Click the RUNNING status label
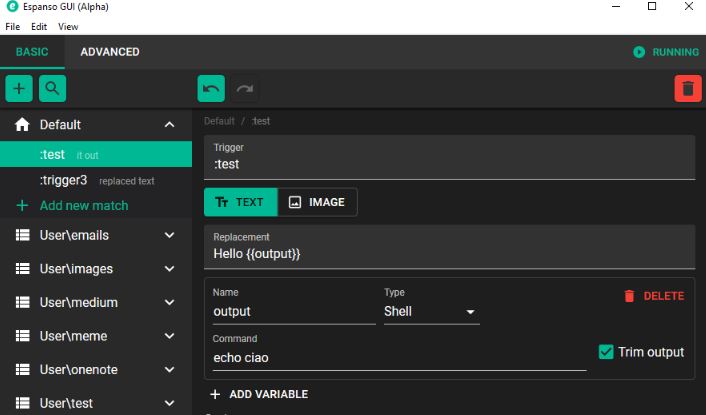The image size is (706, 415). pyautogui.click(x=675, y=52)
